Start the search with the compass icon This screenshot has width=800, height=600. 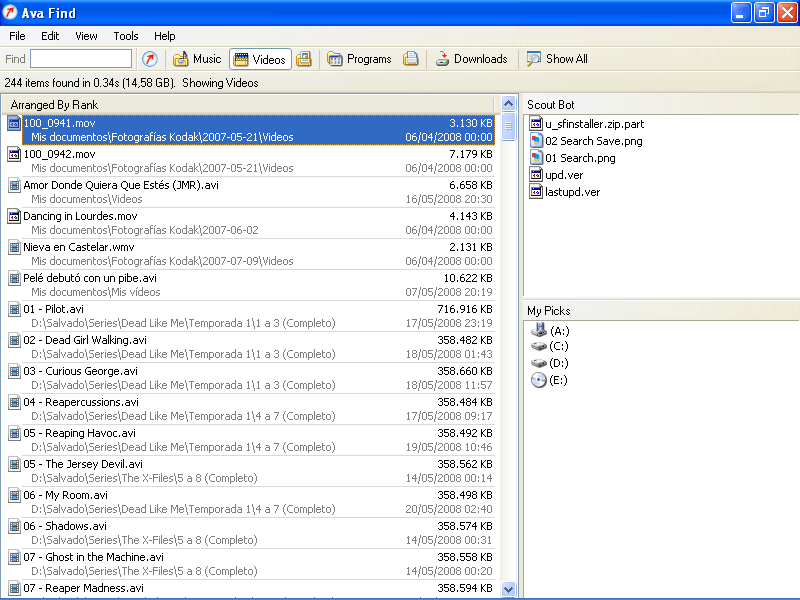(x=149, y=58)
